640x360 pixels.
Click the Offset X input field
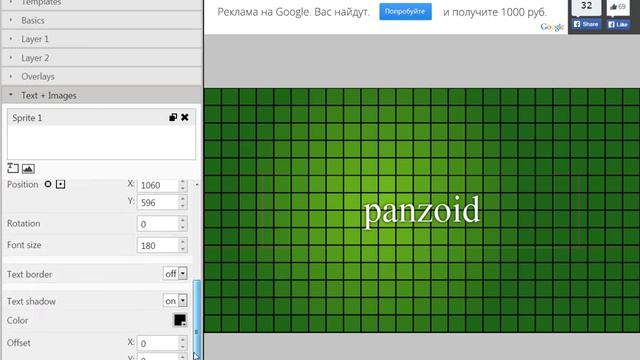click(x=158, y=343)
